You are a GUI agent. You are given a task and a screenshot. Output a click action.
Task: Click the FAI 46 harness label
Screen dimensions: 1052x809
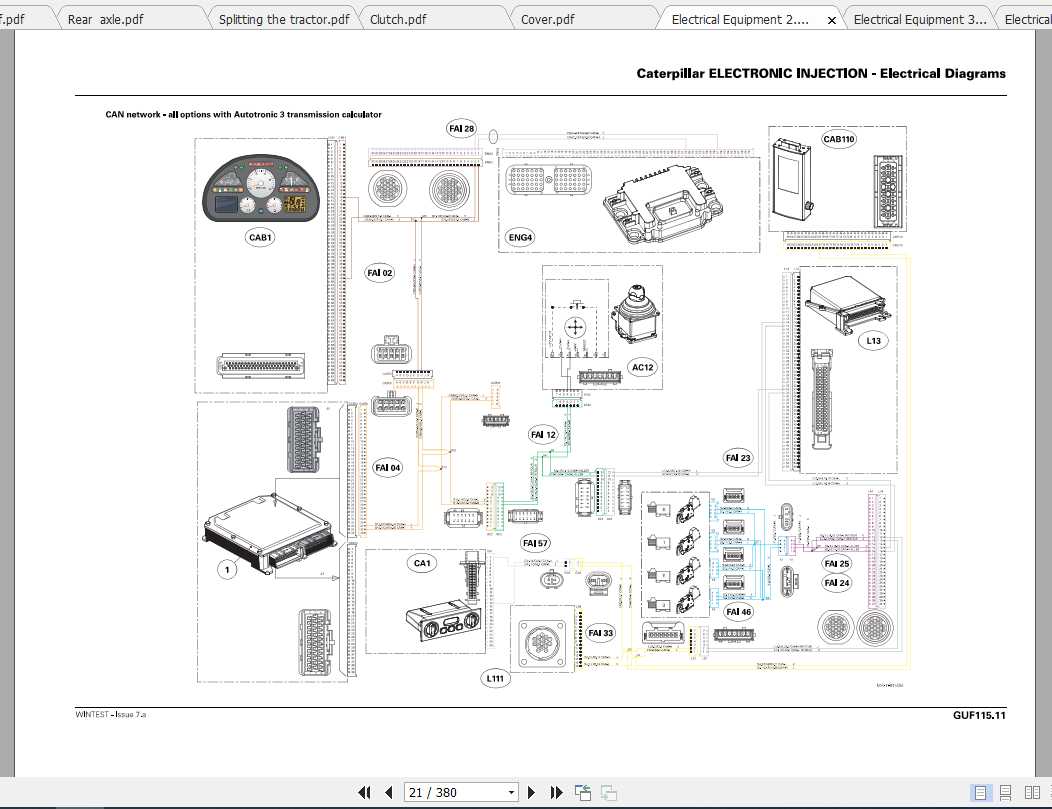pyautogui.click(x=739, y=612)
